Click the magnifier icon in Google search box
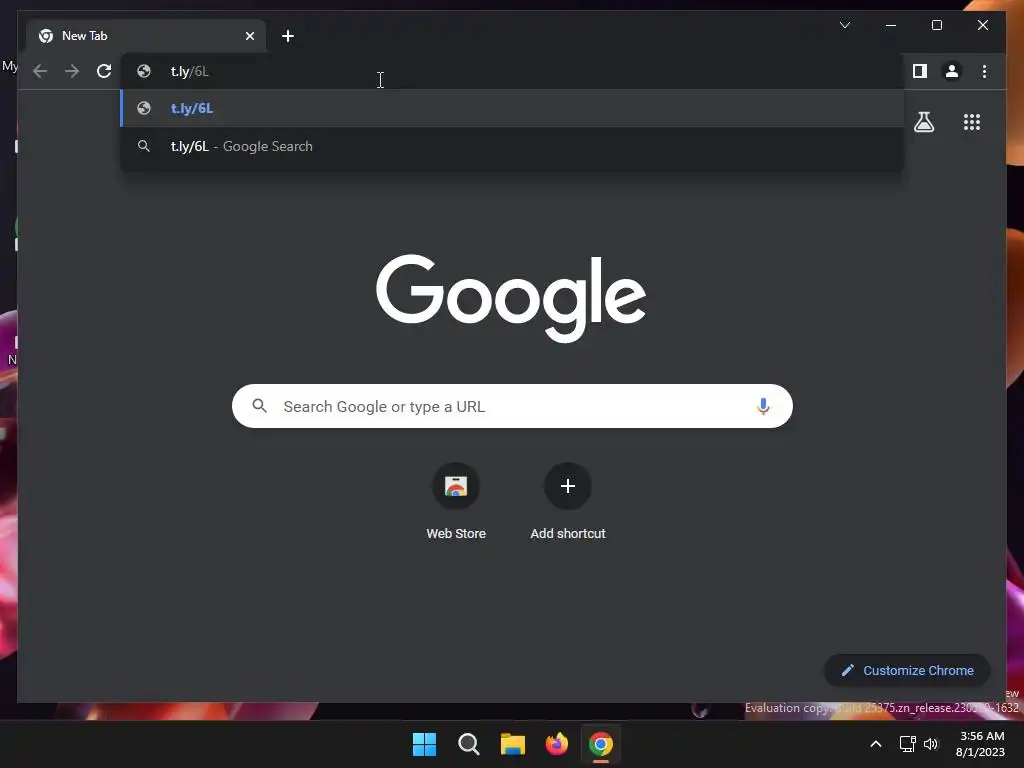This screenshot has width=1024, height=768. tap(259, 406)
